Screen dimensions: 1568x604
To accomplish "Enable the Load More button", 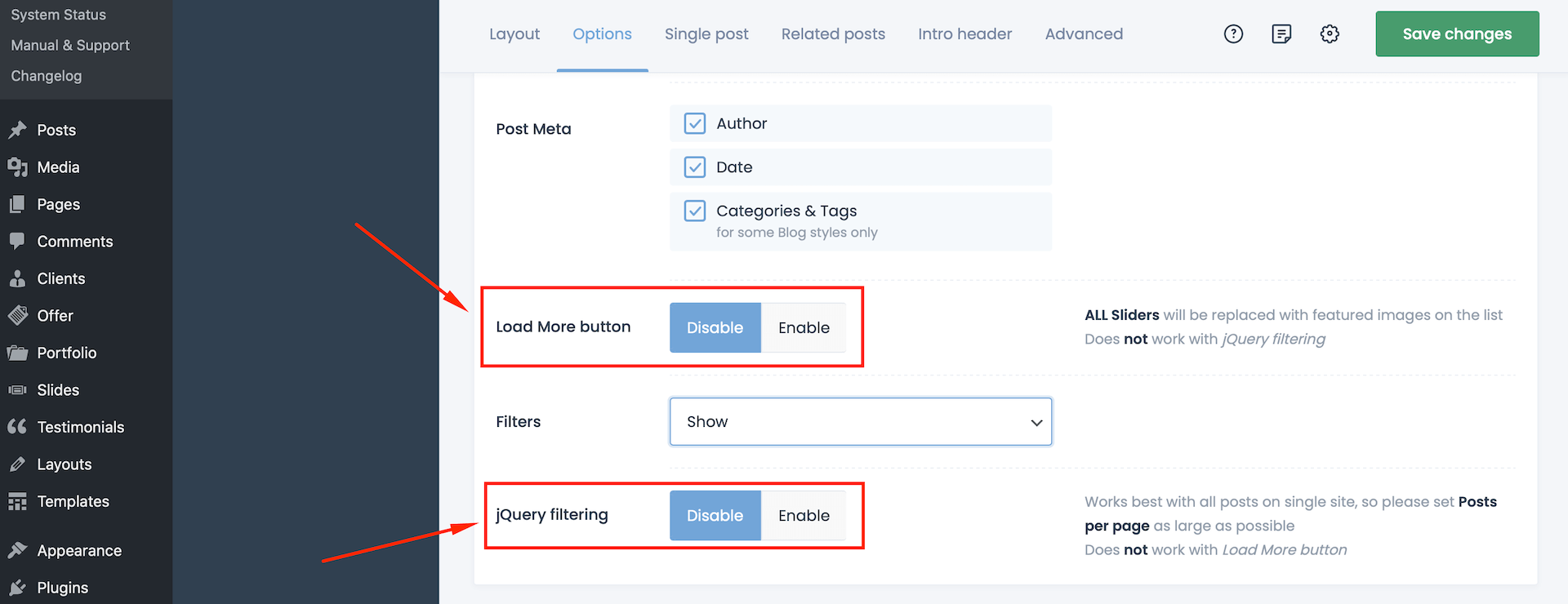I will click(x=804, y=327).
